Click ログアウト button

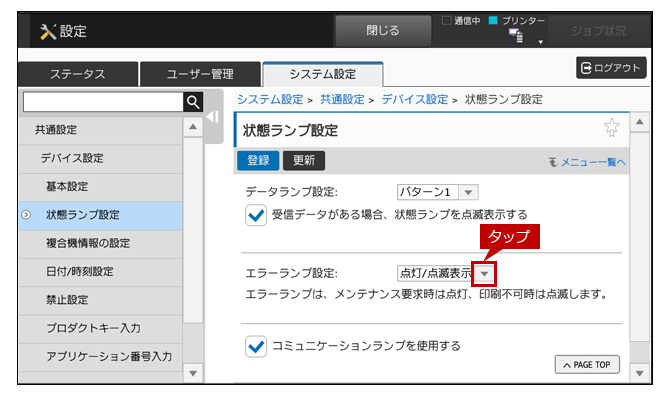(611, 68)
